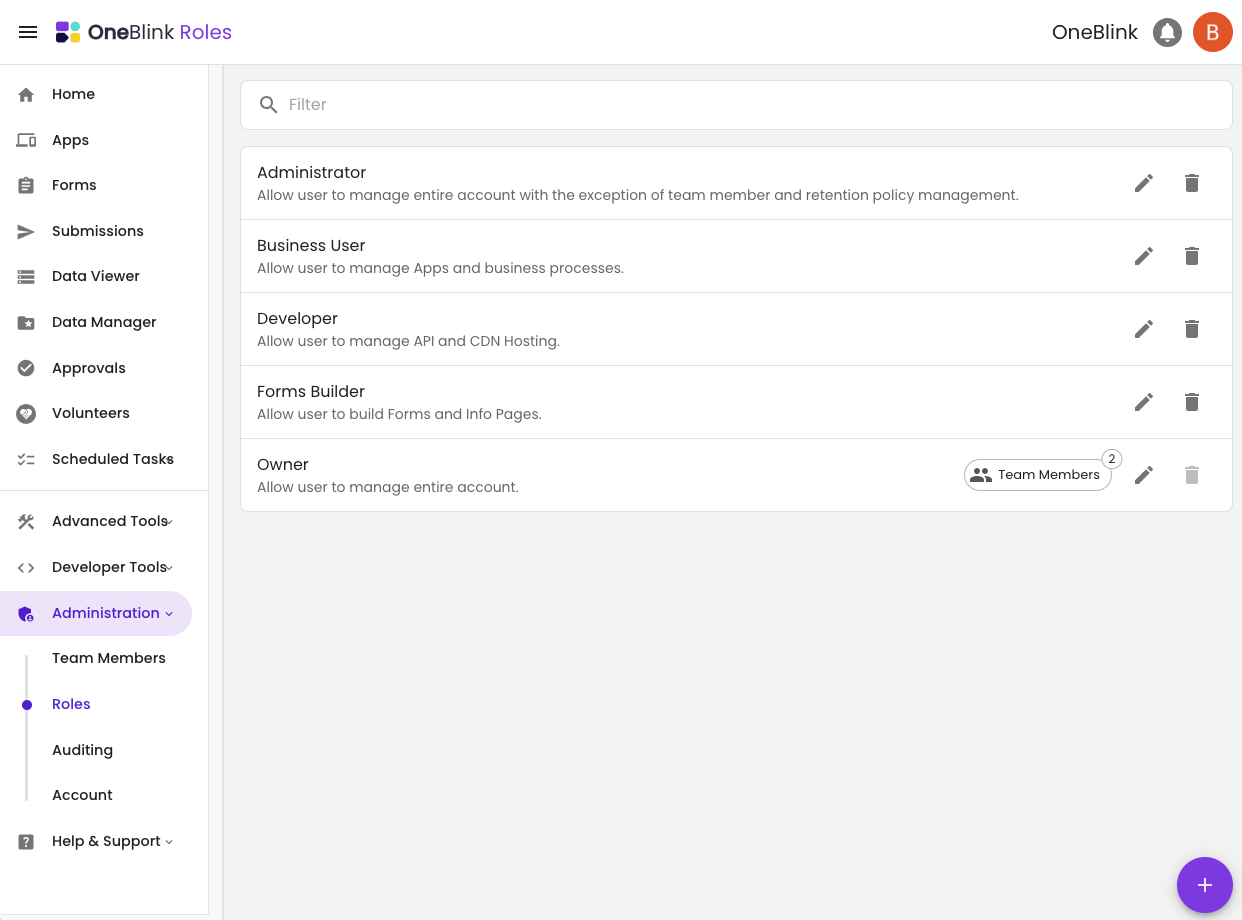The image size is (1242, 920).
Task: Select Auditing under Administration
Action: [82, 750]
